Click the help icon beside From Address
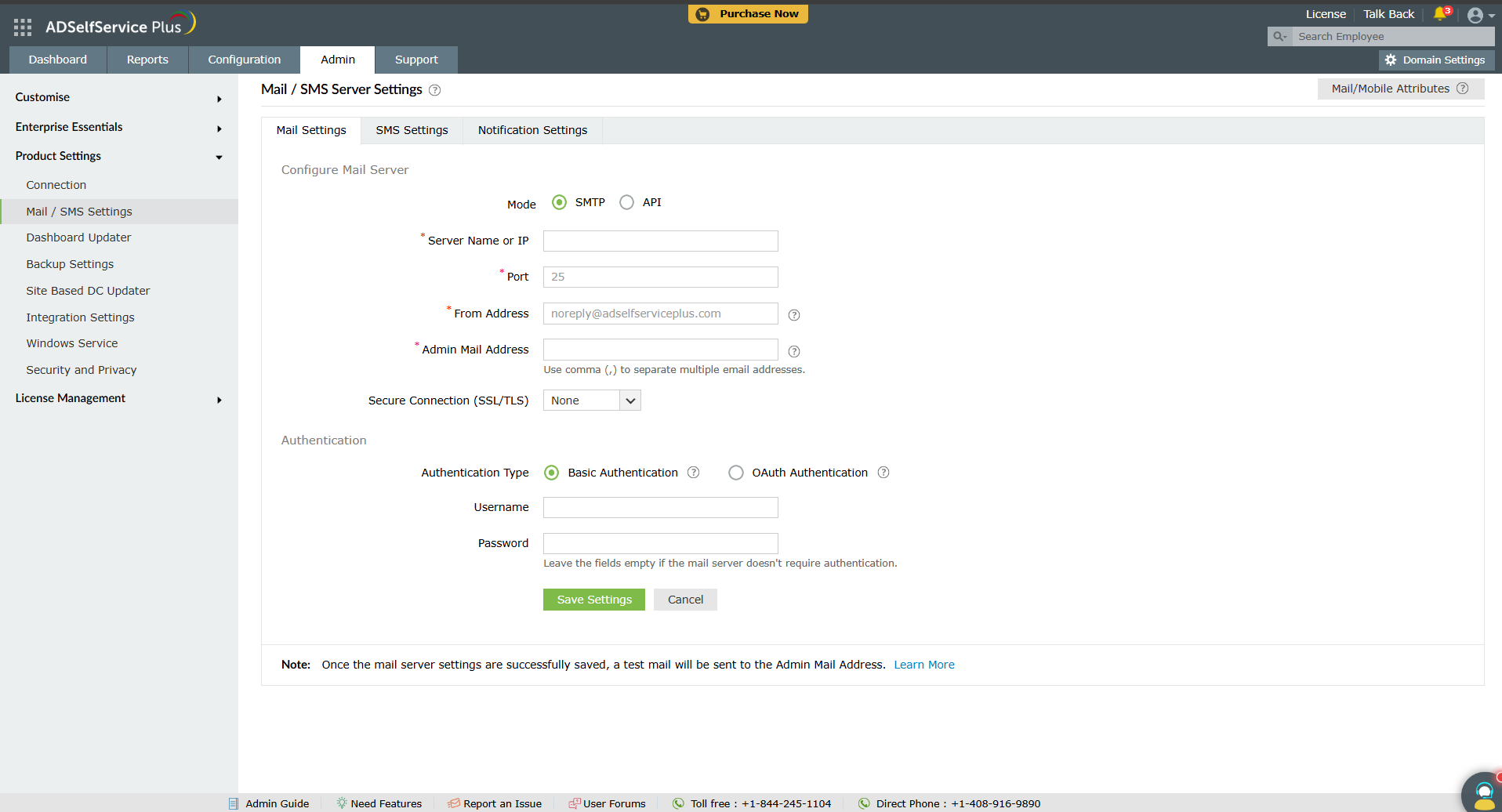This screenshot has width=1502, height=812. [x=793, y=314]
